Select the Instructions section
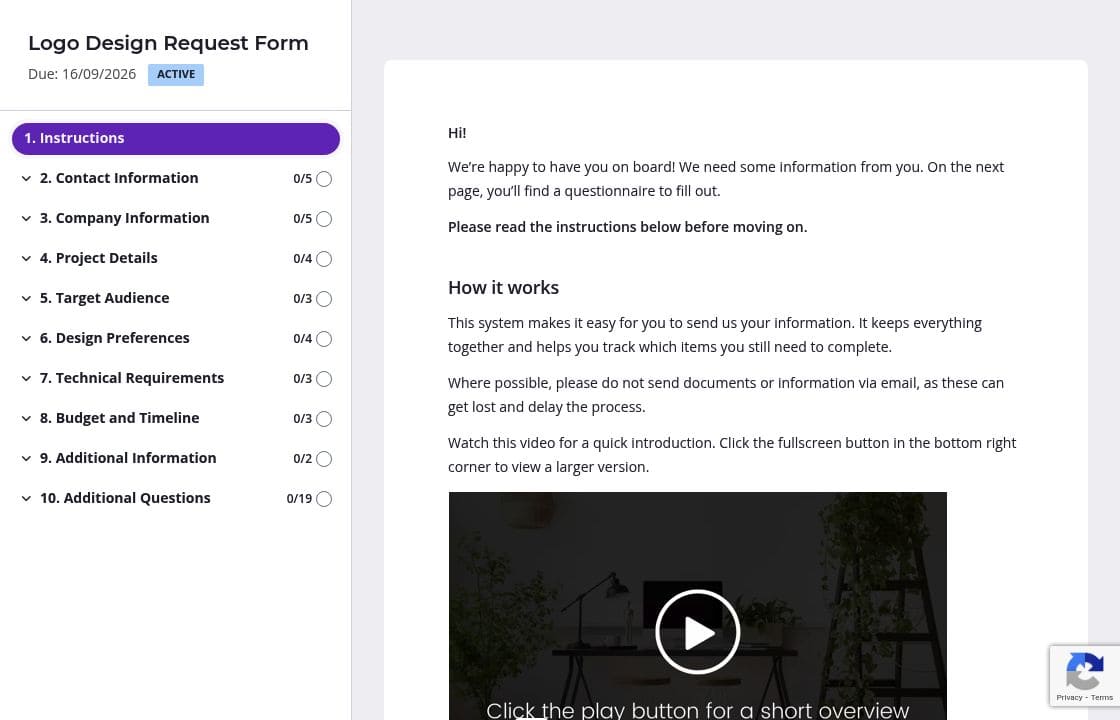Viewport: 1120px width, 720px height. pos(176,139)
